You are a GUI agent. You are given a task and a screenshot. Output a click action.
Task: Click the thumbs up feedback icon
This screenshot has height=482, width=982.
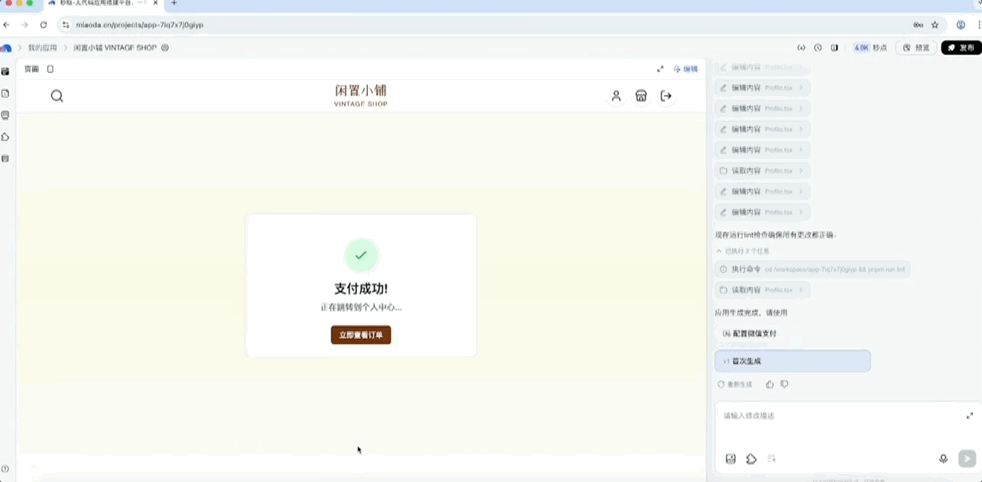769,384
